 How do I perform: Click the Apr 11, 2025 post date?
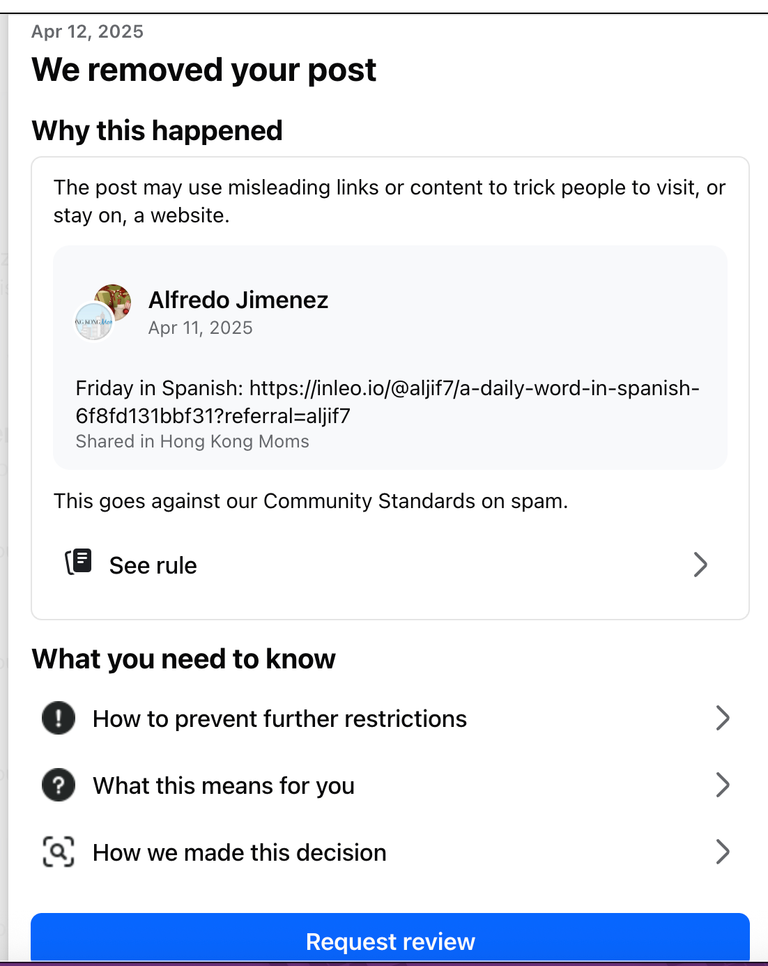200,328
